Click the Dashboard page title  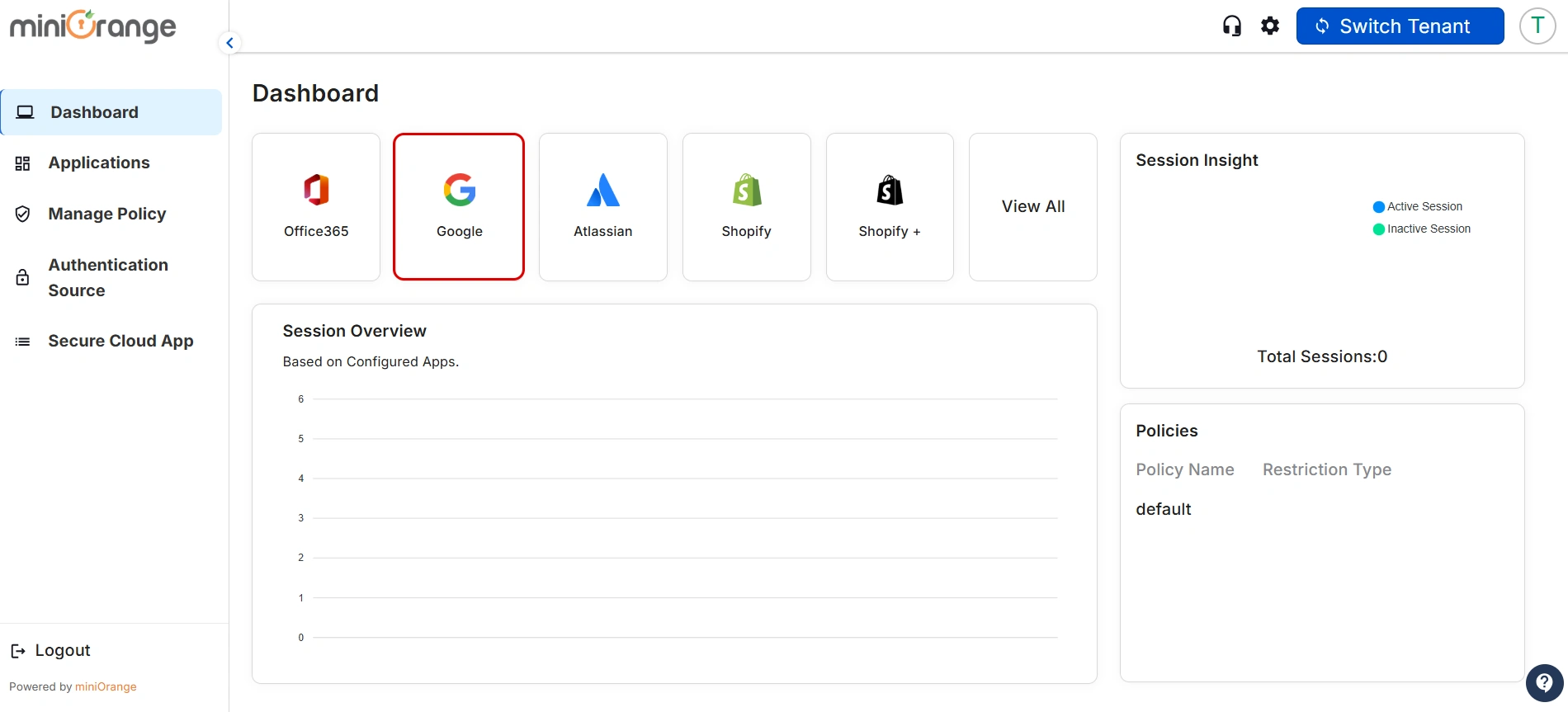point(316,93)
